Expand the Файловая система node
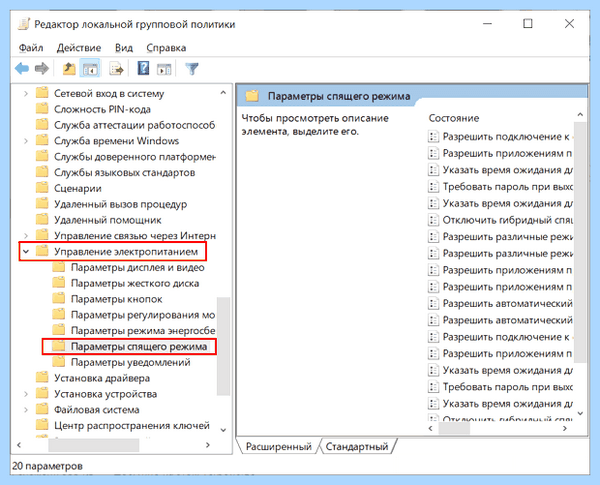The image size is (600, 485). 26,410
